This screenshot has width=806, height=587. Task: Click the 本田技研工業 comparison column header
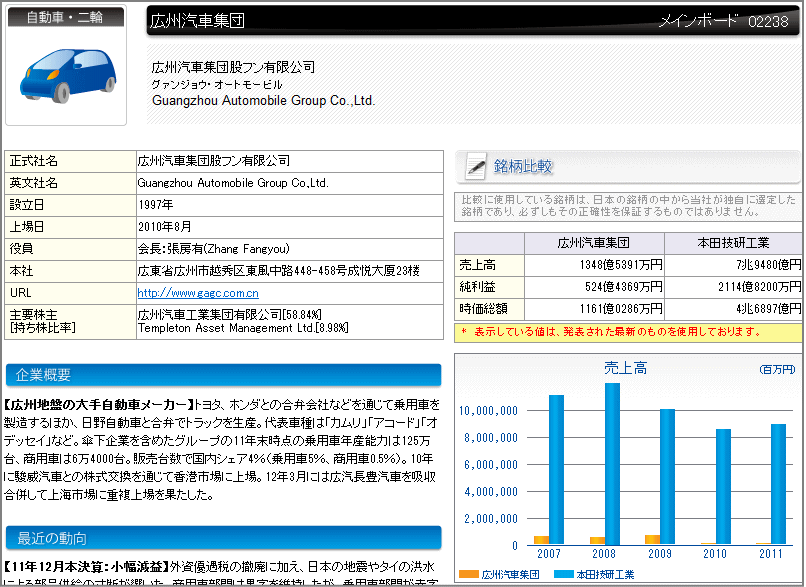(733, 243)
